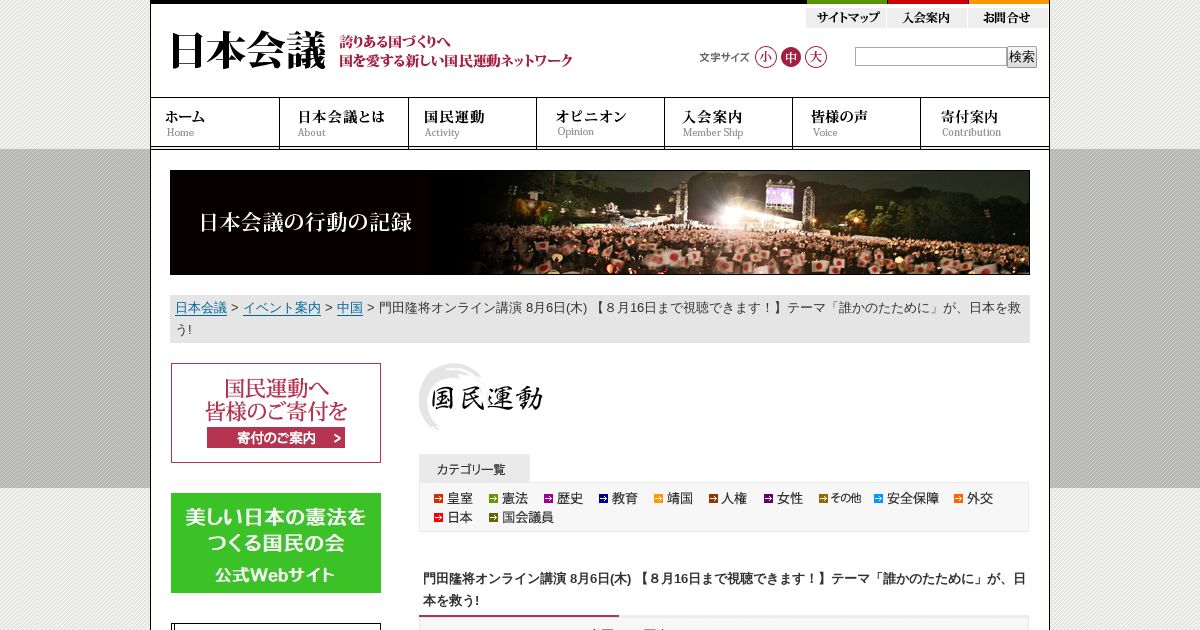The image size is (1200, 630).
Task: Select 日本 category
Action: pos(453,517)
